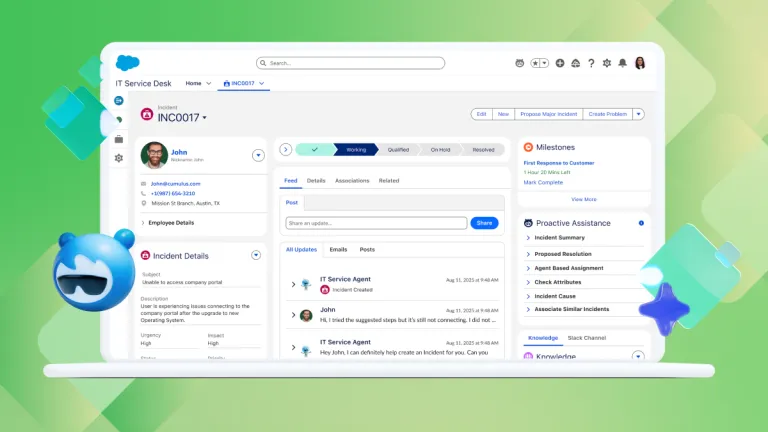Click the Proactive Assistance info icon
768x432 pixels.
641,223
